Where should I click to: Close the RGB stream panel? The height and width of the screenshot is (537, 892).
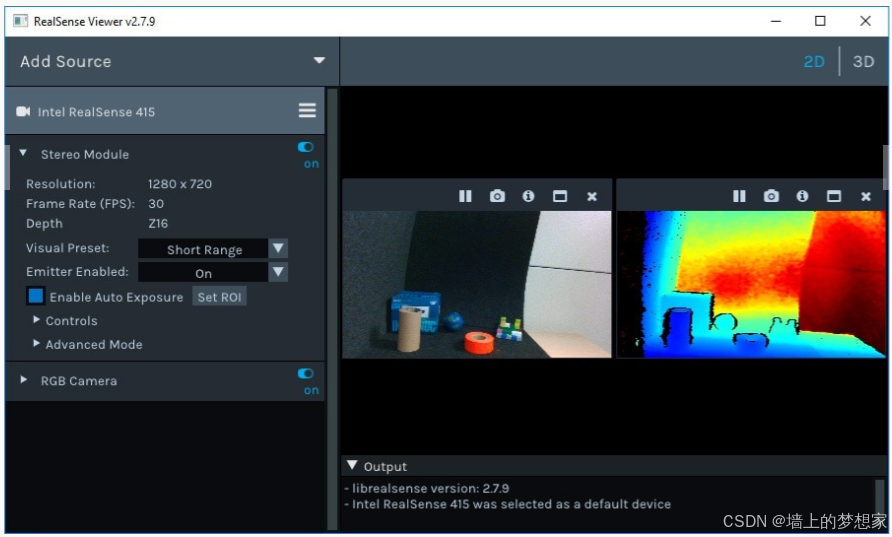coord(592,196)
